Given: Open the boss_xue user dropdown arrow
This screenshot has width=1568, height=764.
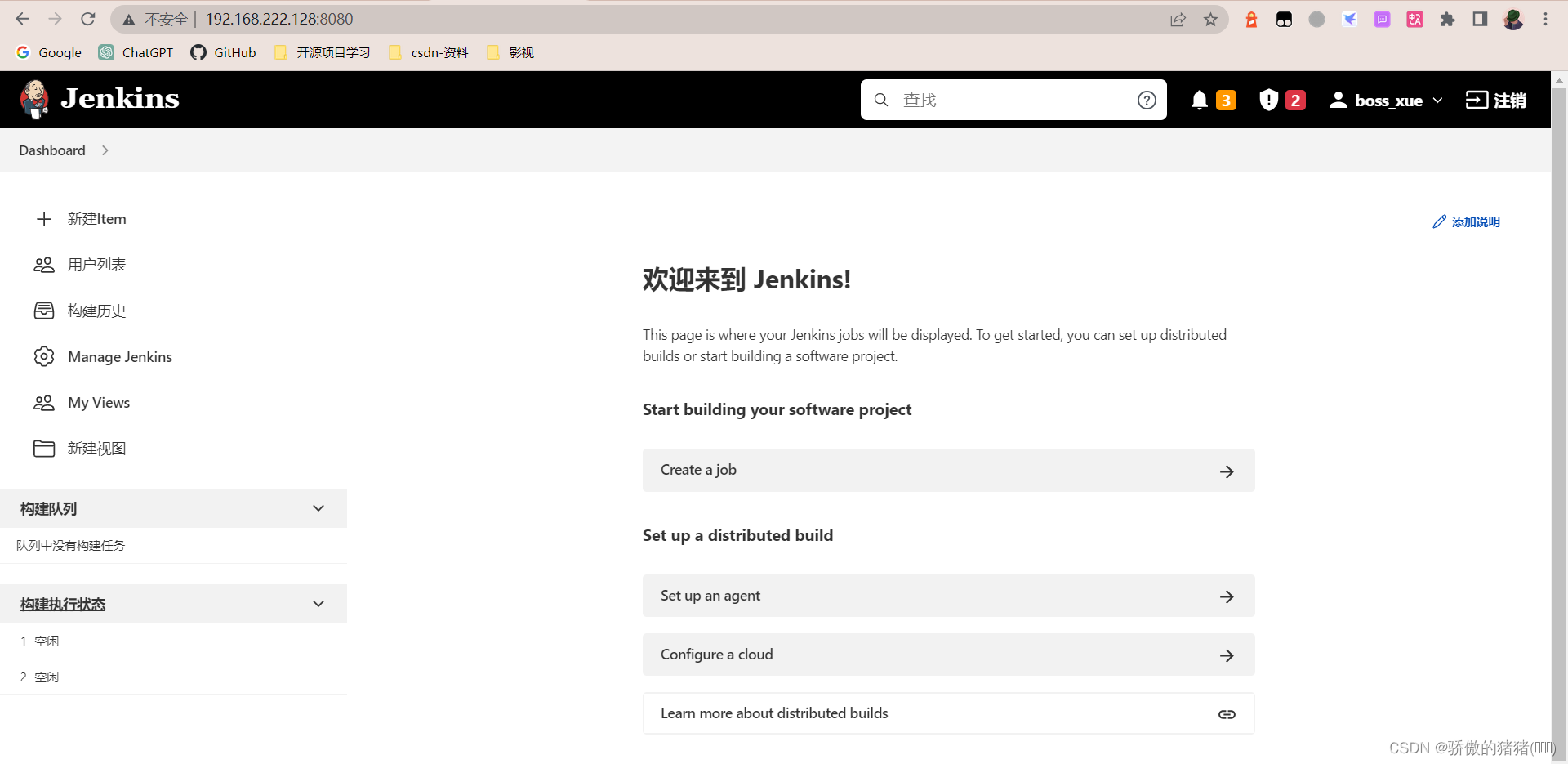Looking at the screenshot, I should pyautogui.click(x=1437, y=101).
